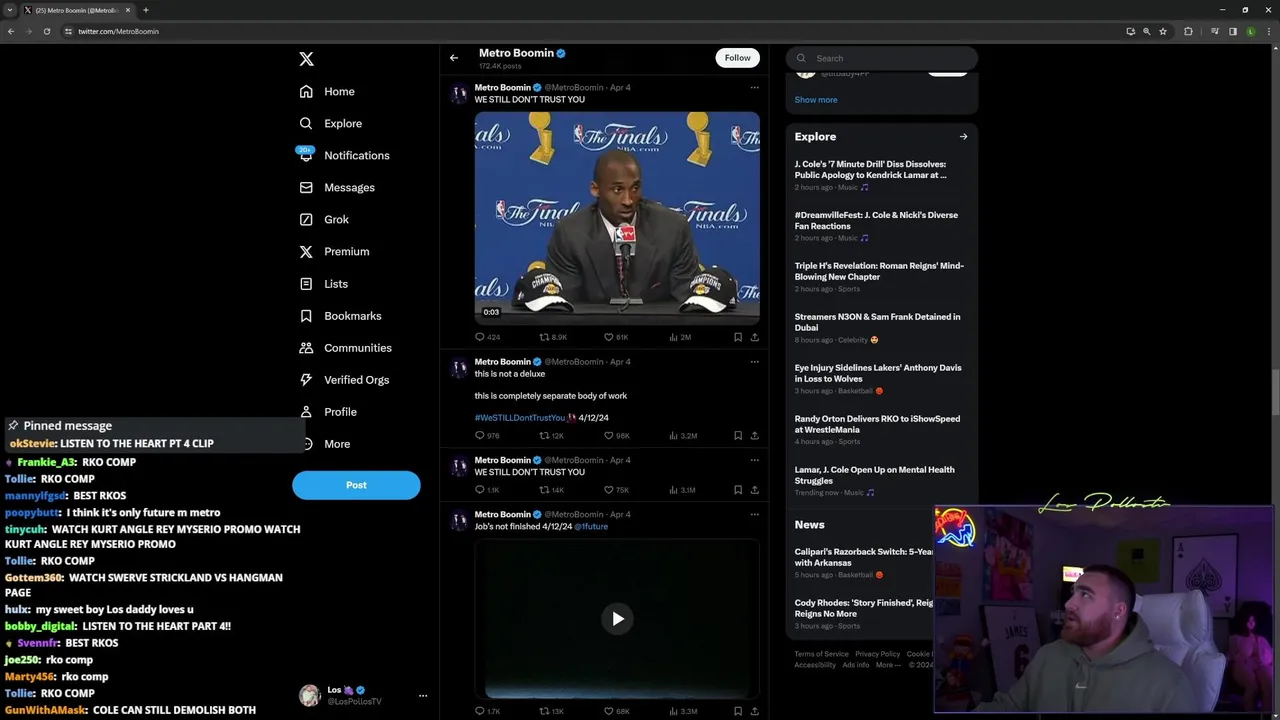Reload the page in the browser toolbar
This screenshot has height=720, width=1280.
click(46, 31)
